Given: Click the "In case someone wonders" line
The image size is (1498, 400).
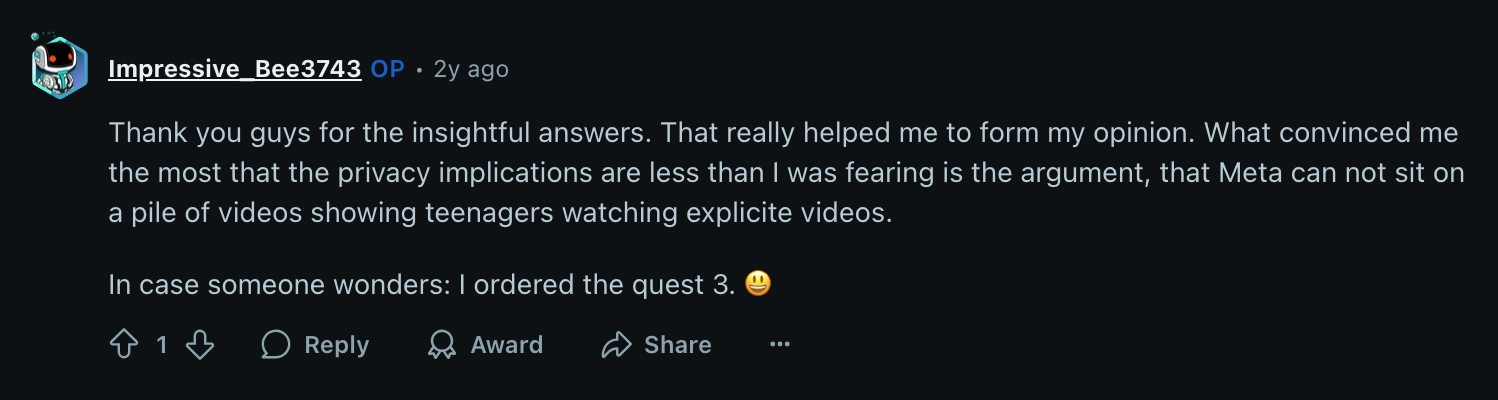Looking at the screenshot, I should tap(280, 285).
